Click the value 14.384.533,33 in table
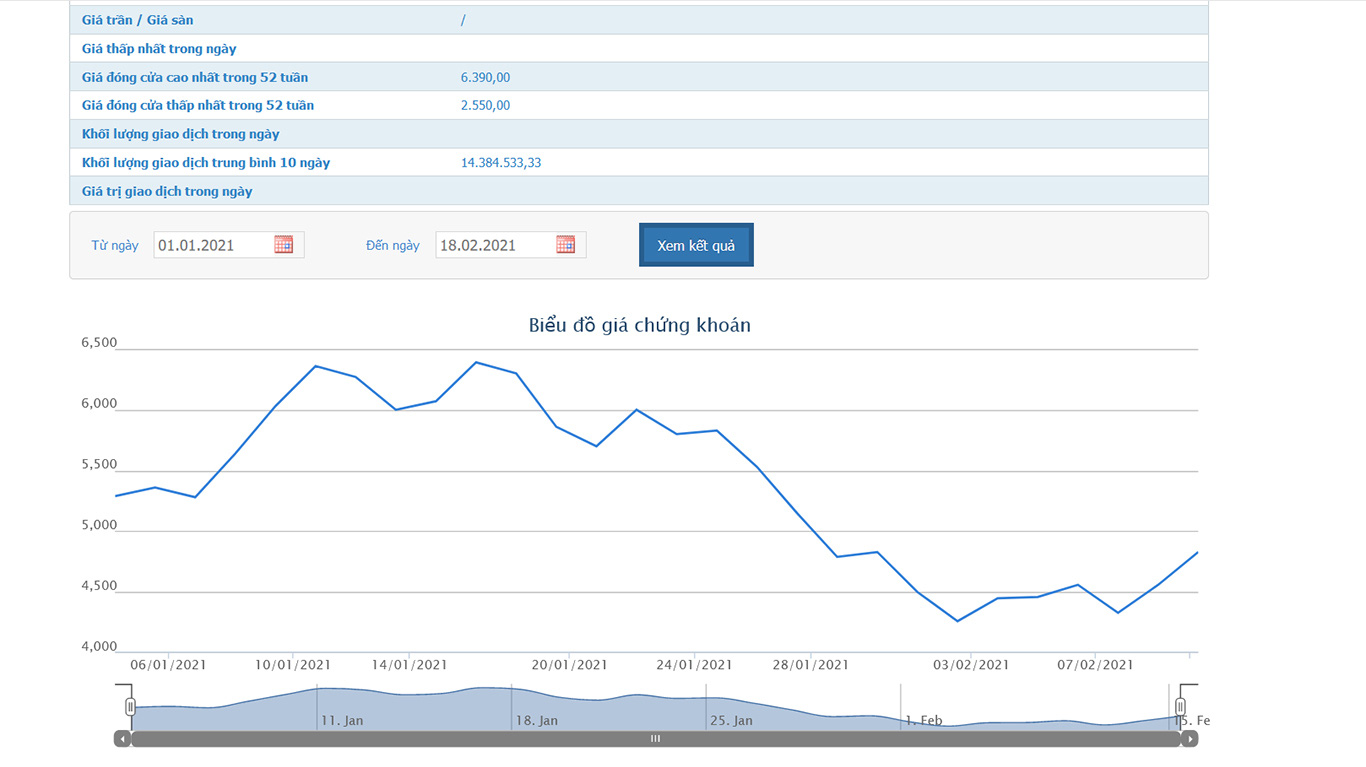Image resolution: width=1366 pixels, height=767 pixels. tap(501, 162)
